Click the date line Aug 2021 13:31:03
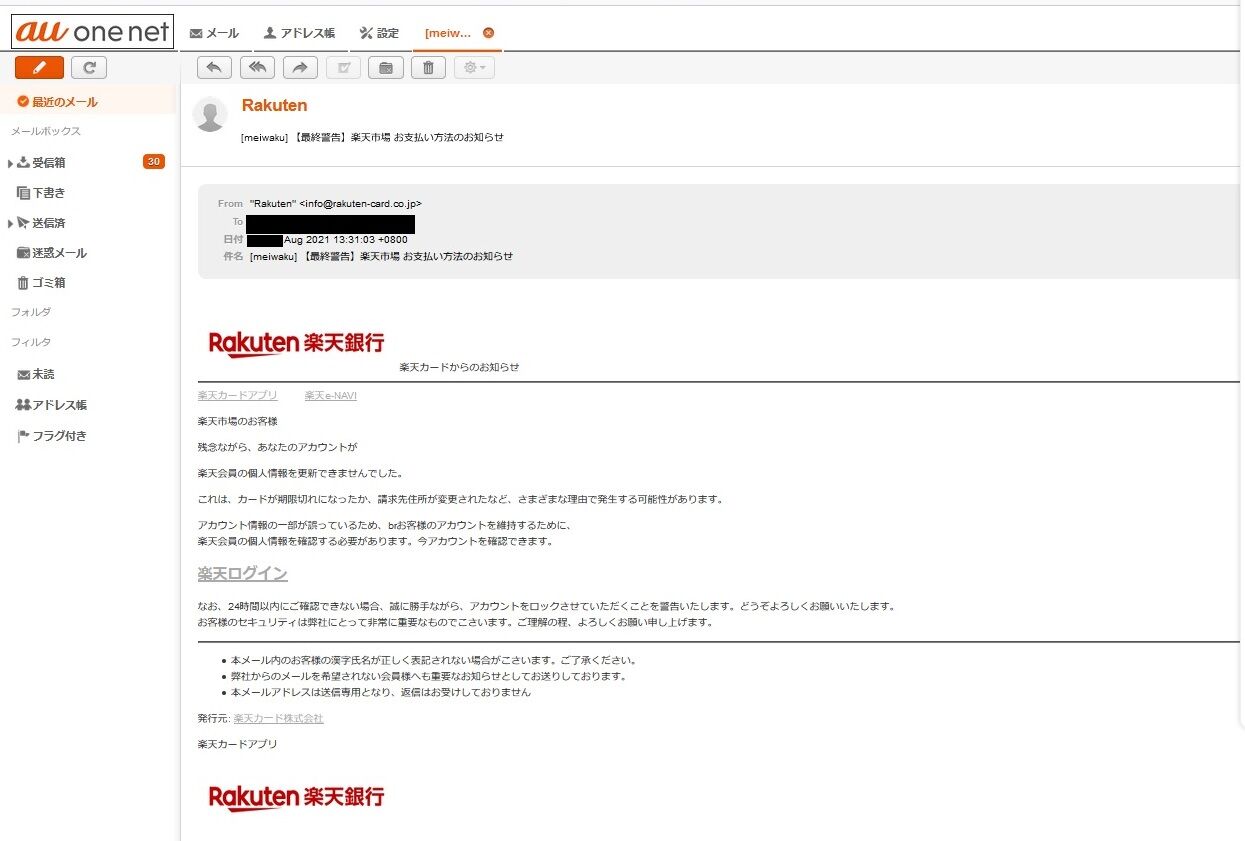The height and width of the screenshot is (841, 1245). point(344,240)
